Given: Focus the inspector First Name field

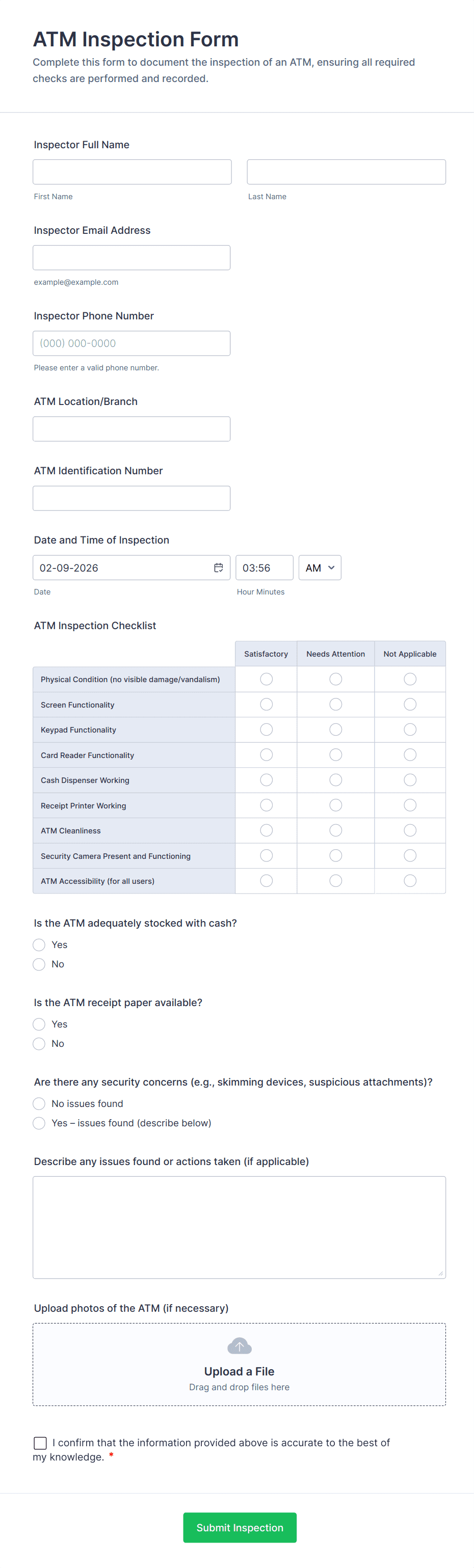Looking at the screenshot, I should click(x=132, y=172).
